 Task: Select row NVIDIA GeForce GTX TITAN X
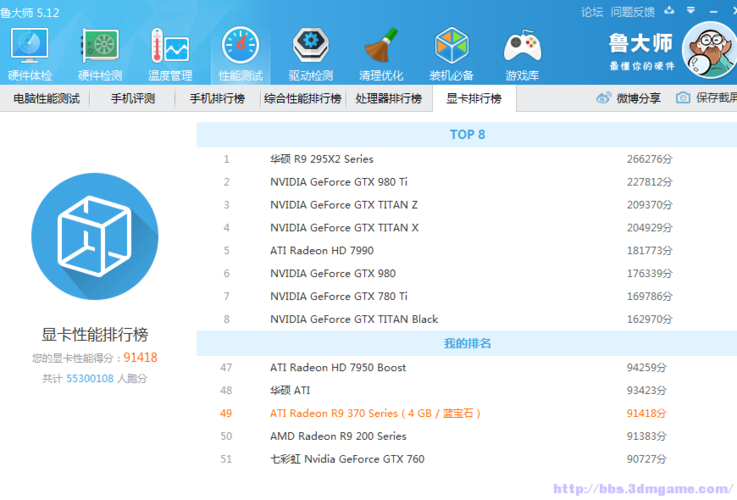click(467, 228)
